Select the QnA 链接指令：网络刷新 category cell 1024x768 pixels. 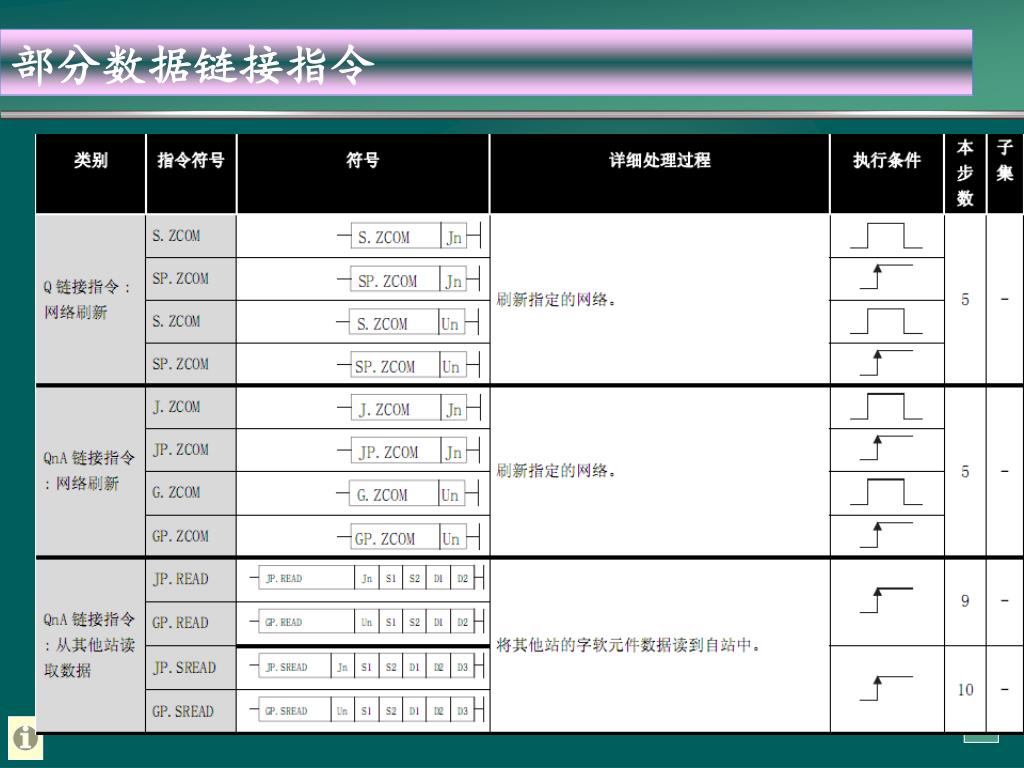pyautogui.click(x=91, y=471)
